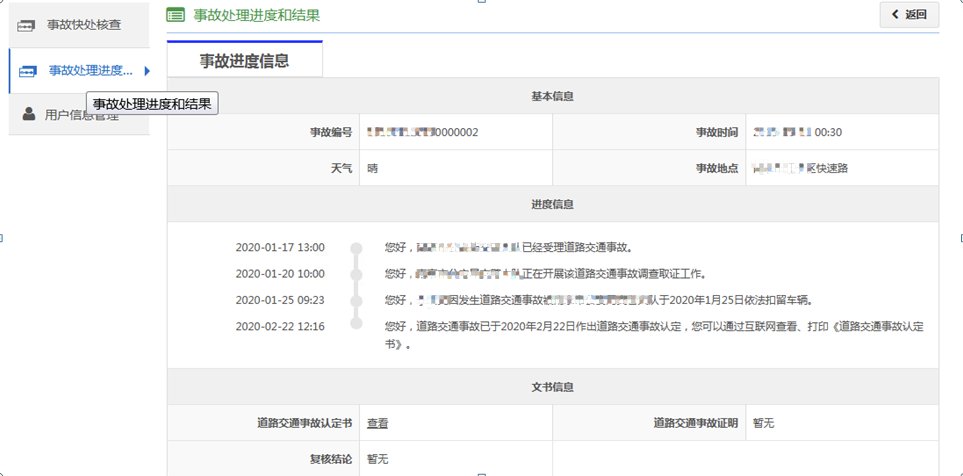963x476 pixels.
Task: Click the 2020-01-25 09:23 timeline dot
Action: [355, 299]
